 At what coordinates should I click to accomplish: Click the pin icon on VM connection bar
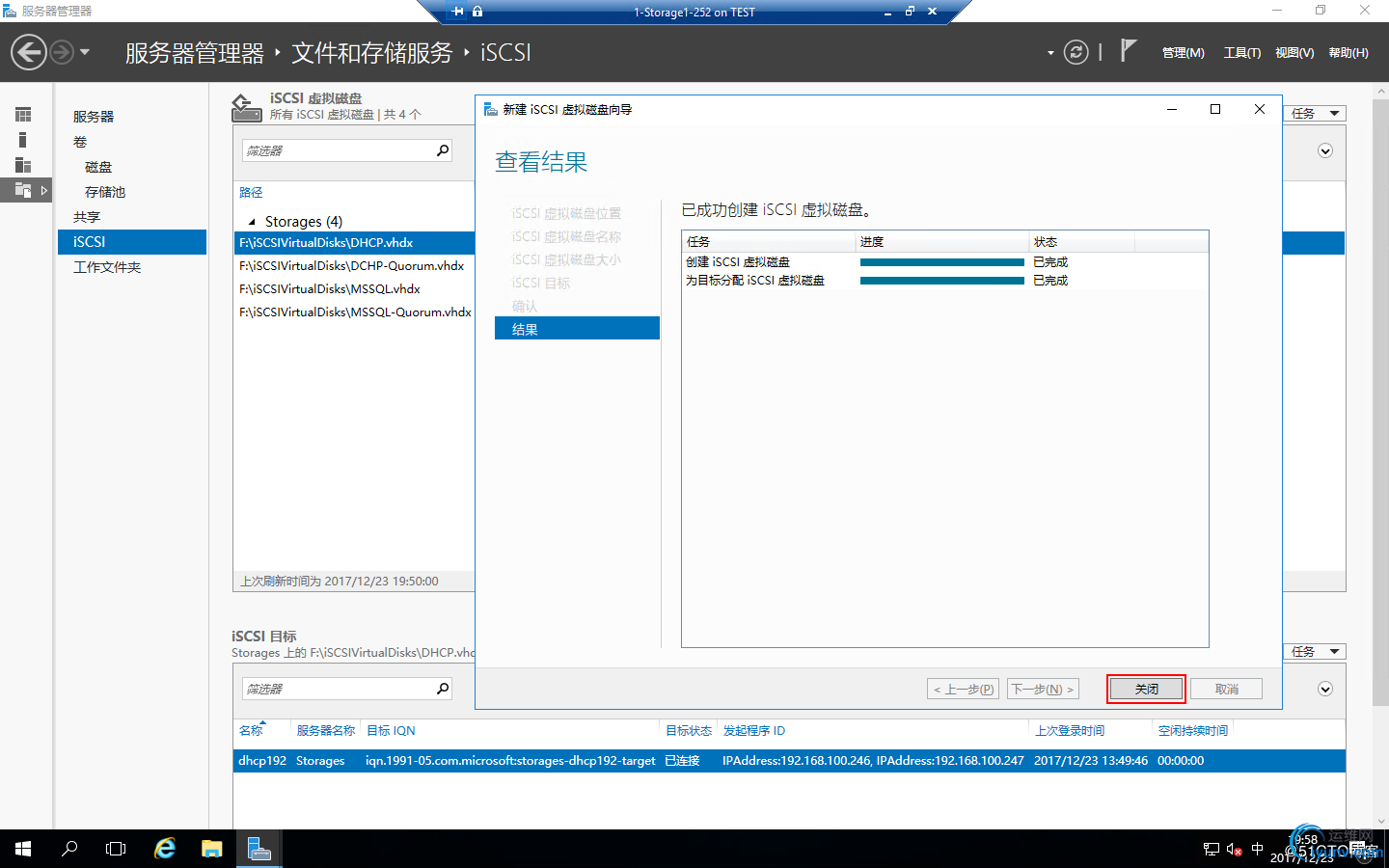coord(458,12)
